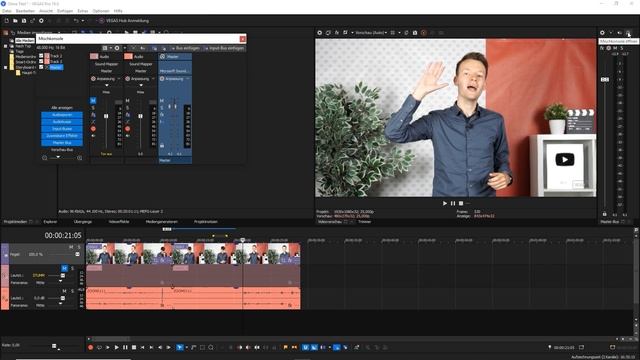Screen dimensions: 640x360
Task: Open the Optionen menu
Action: click(x=101, y=11)
